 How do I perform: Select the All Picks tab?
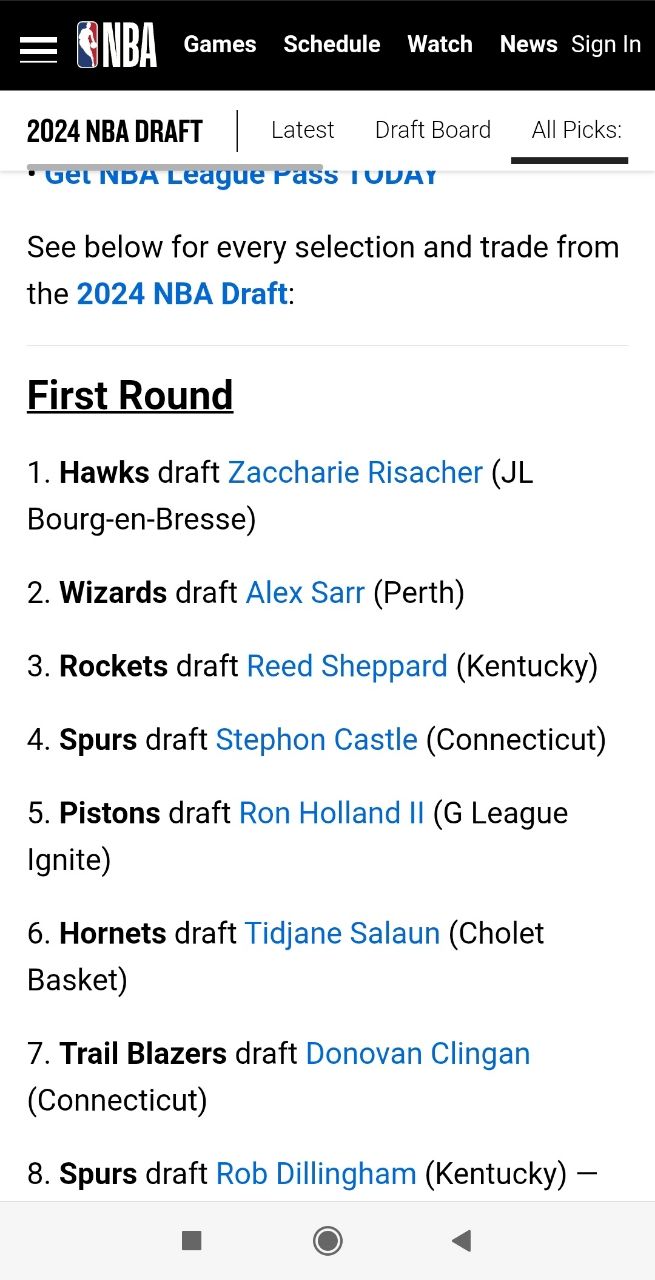(576, 130)
